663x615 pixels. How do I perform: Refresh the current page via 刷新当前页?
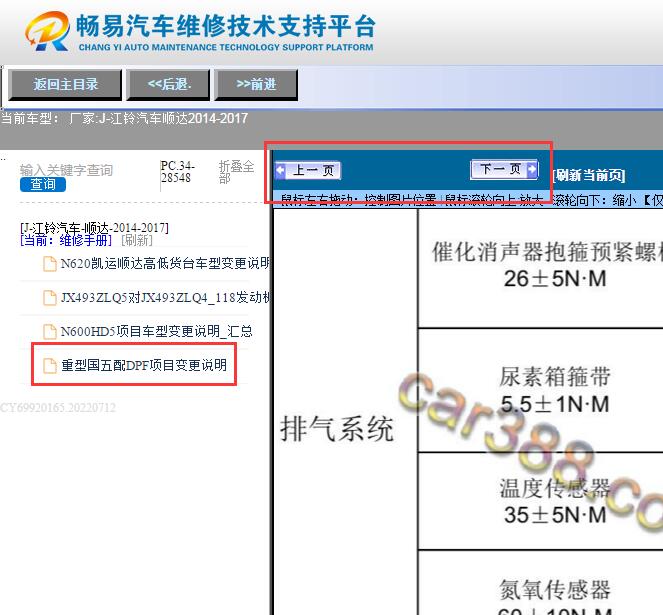589,175
